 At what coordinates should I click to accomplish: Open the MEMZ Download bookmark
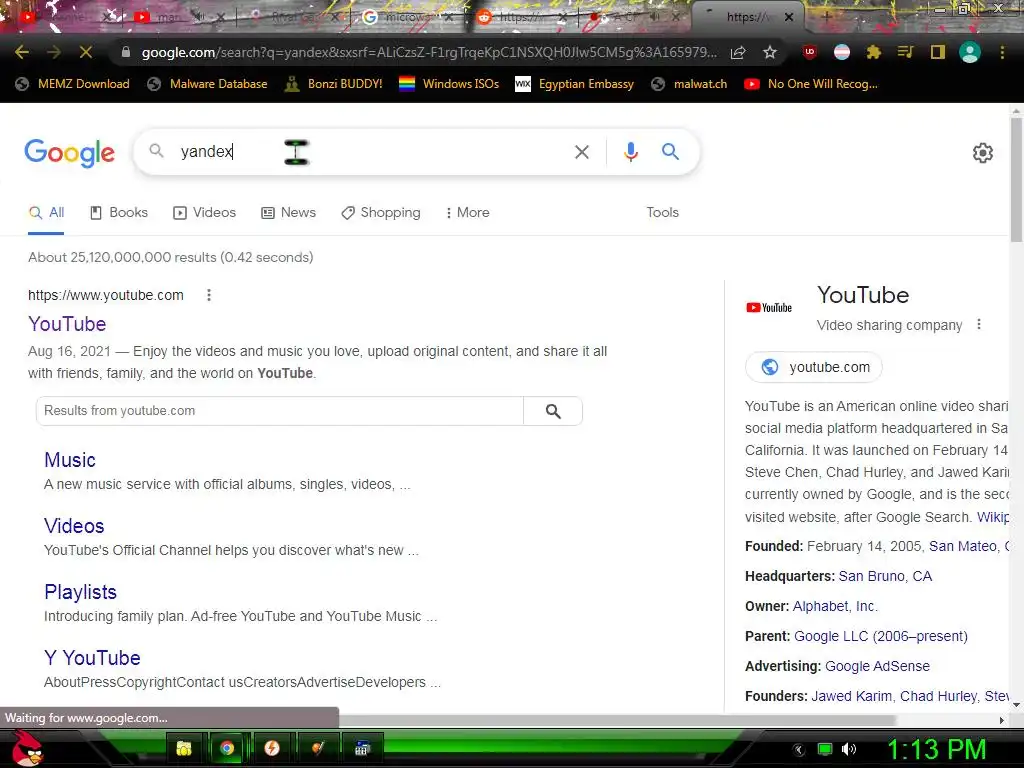click(72, 84)
